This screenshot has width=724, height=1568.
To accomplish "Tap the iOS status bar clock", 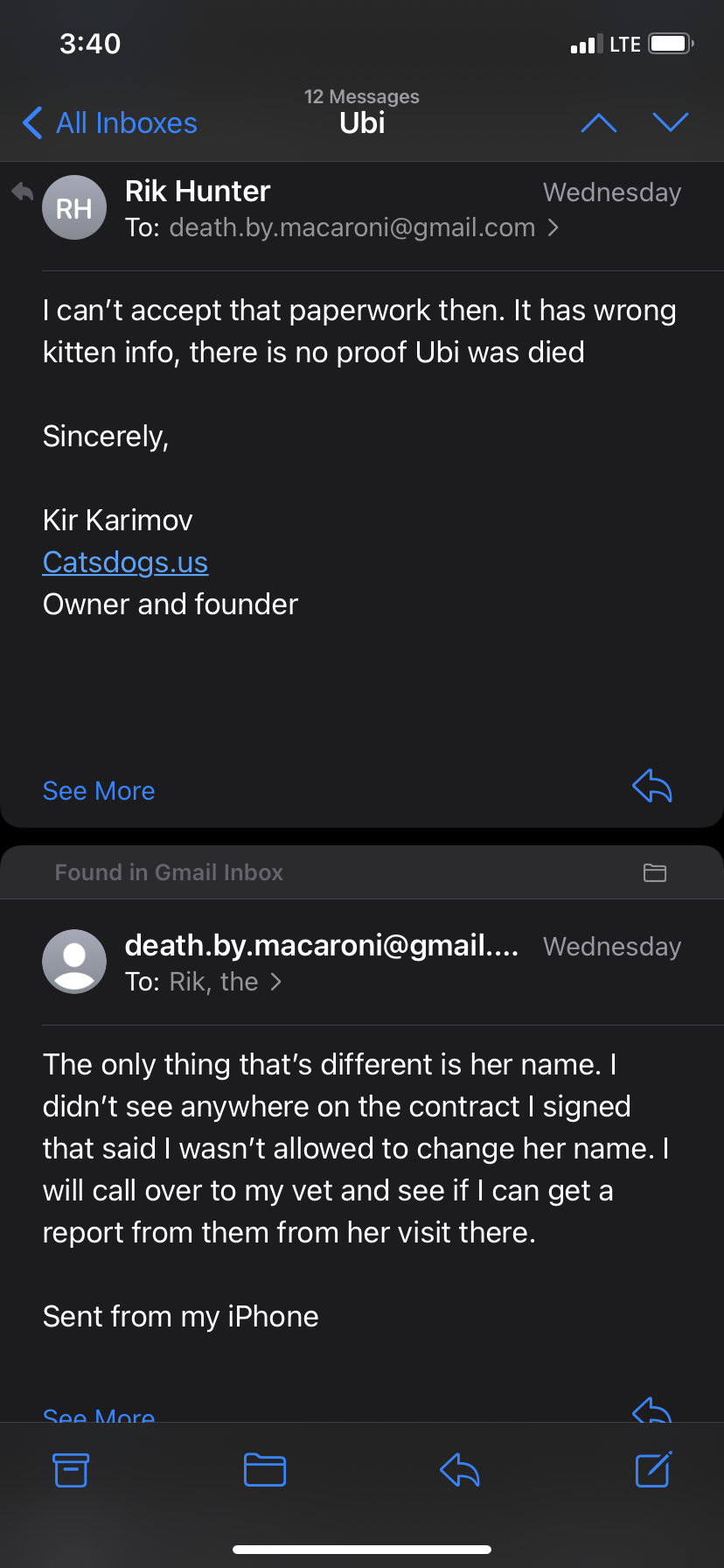I will (x=90, y=44).
